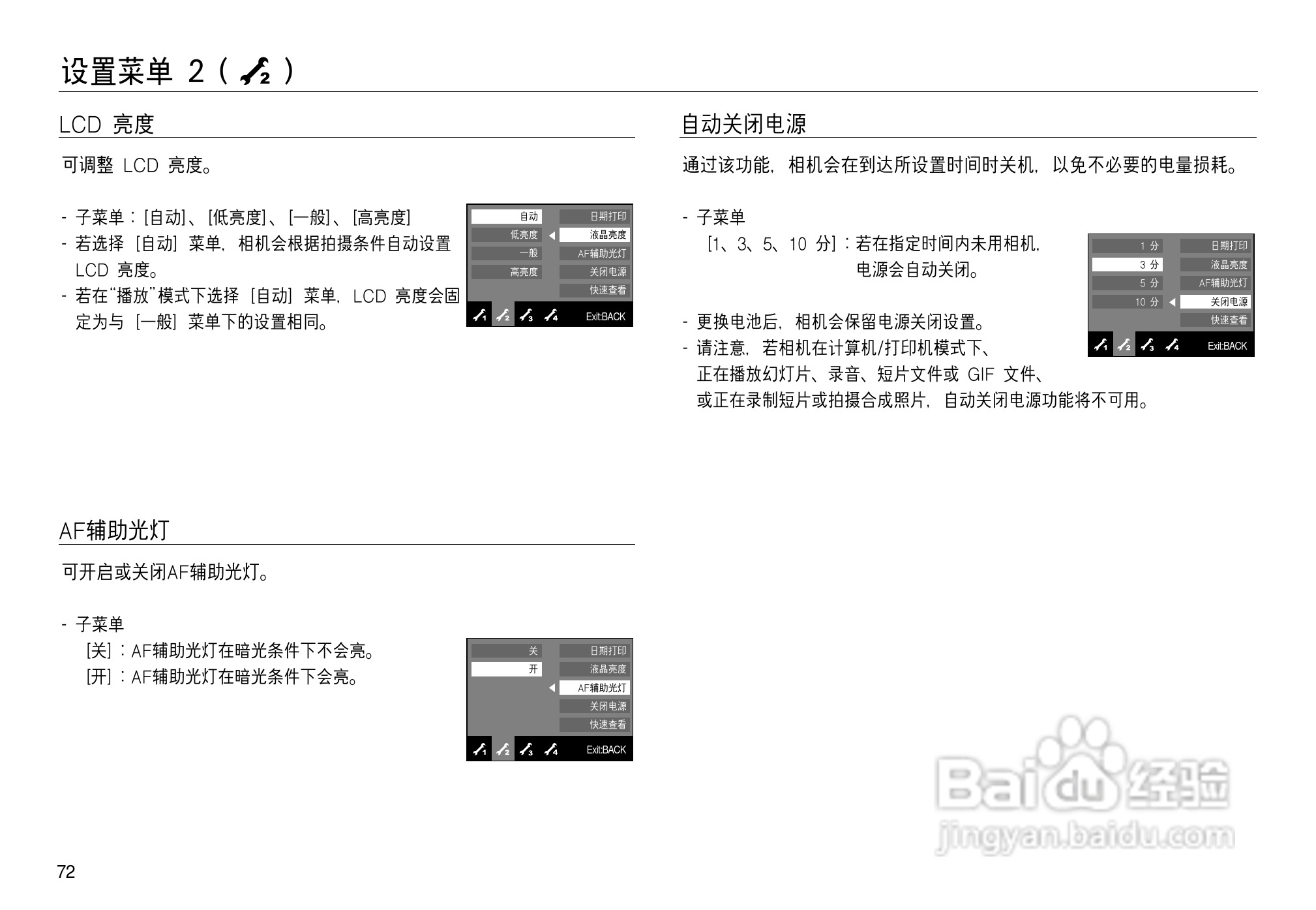The width and height of the screenshot is (1316, 910).
Task: Select 高亮度 brightness level
Action: tap(522, 271)
